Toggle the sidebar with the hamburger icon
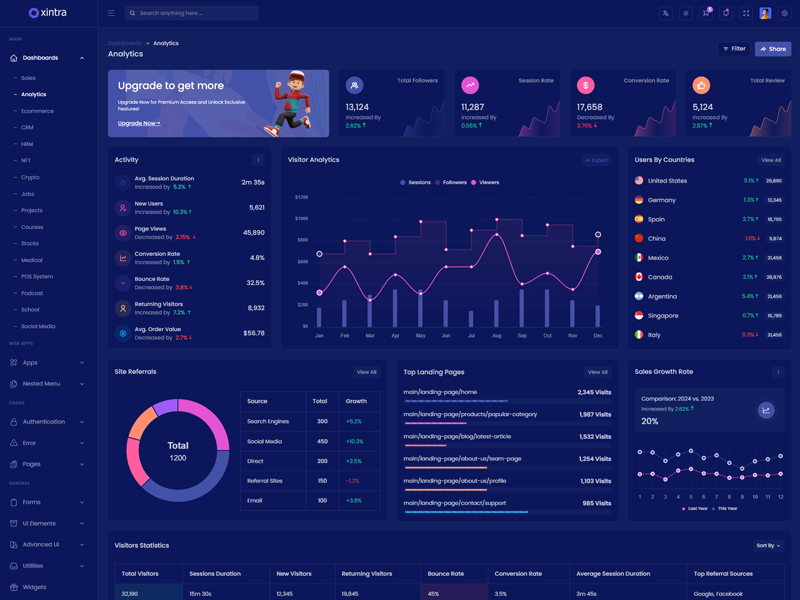The width and height of the screenshot is (800, 600). 111,14
